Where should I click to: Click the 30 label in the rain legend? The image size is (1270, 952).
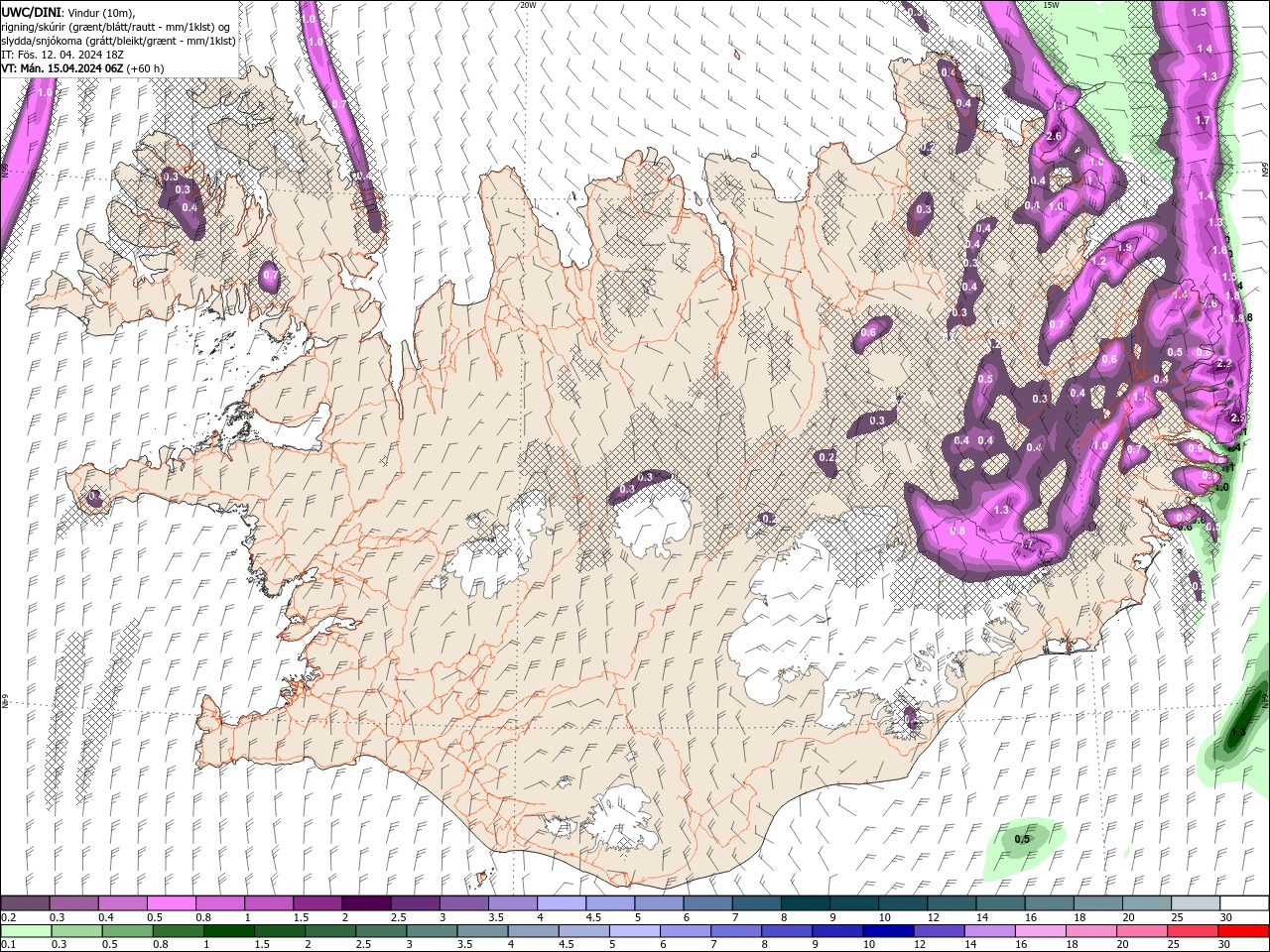pos(1224,945)
